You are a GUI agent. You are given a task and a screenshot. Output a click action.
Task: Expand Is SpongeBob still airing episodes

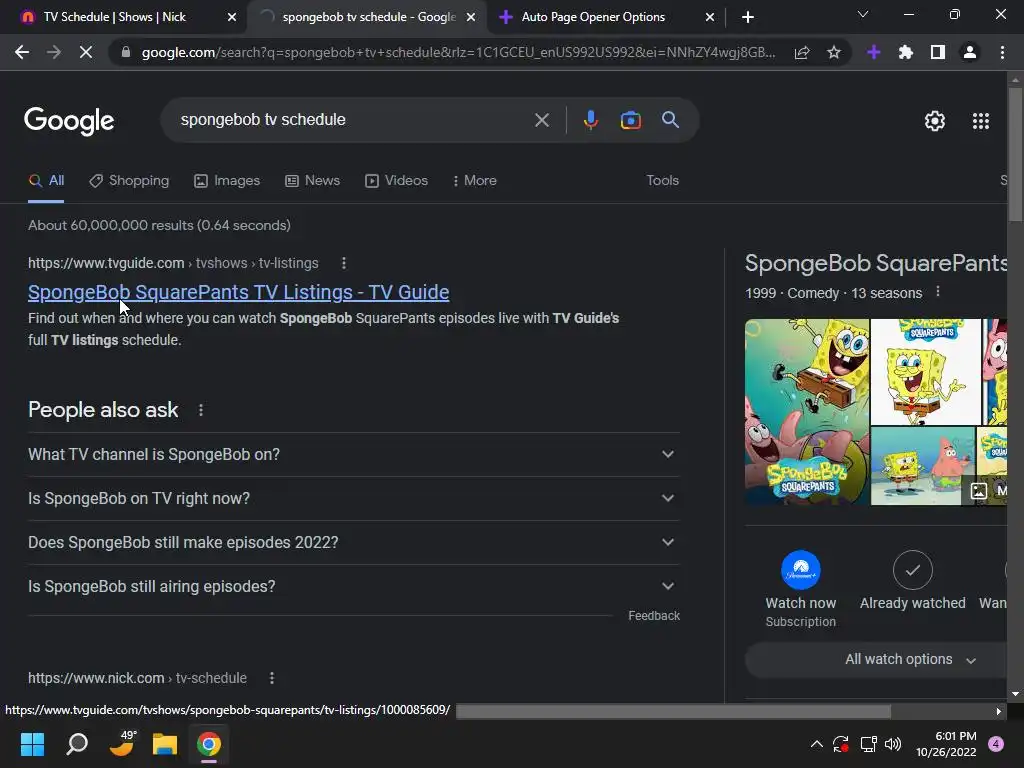pos(353,586)
